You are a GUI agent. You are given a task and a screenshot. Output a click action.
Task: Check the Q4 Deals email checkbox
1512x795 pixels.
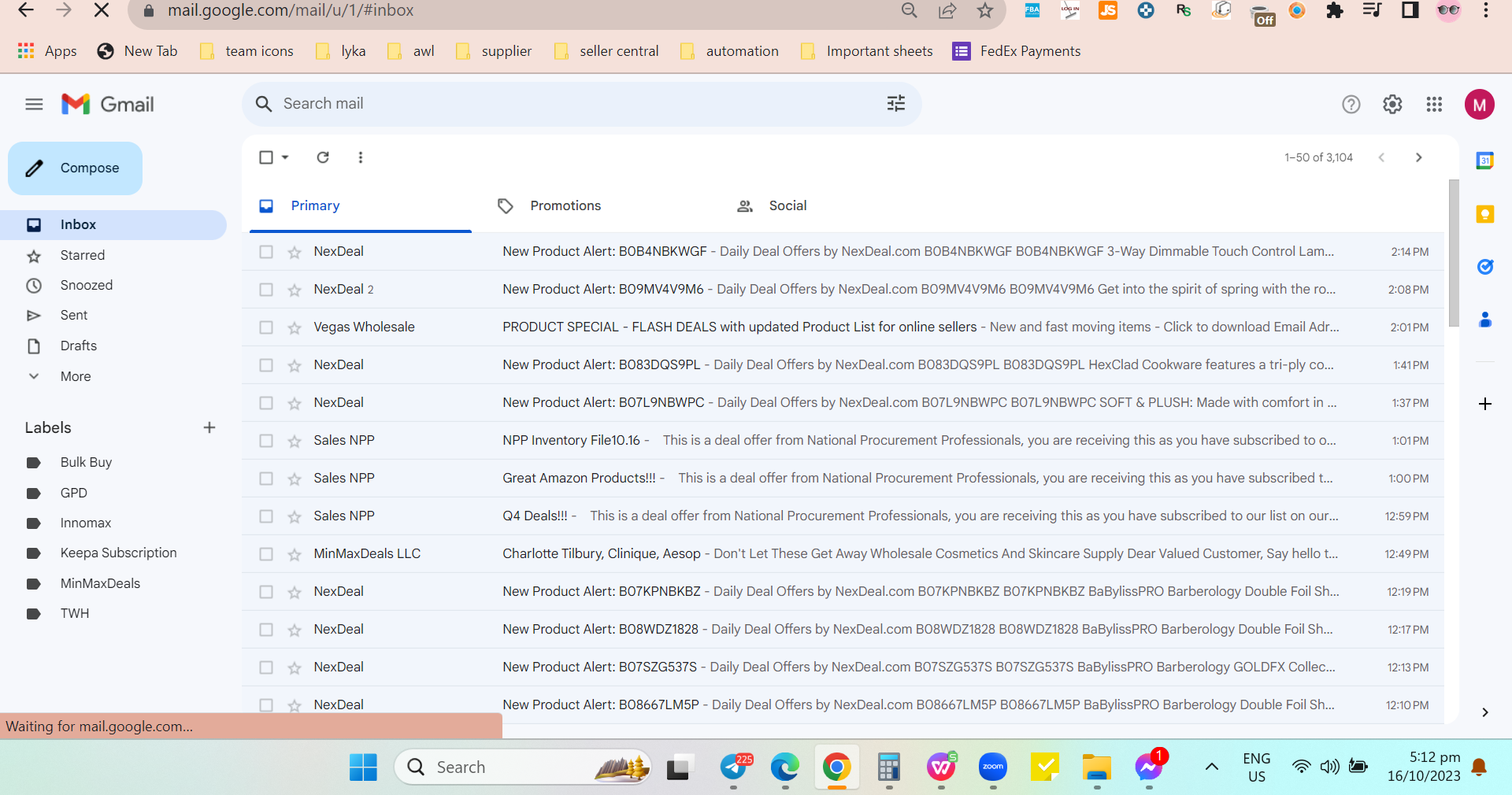point(266,516)
